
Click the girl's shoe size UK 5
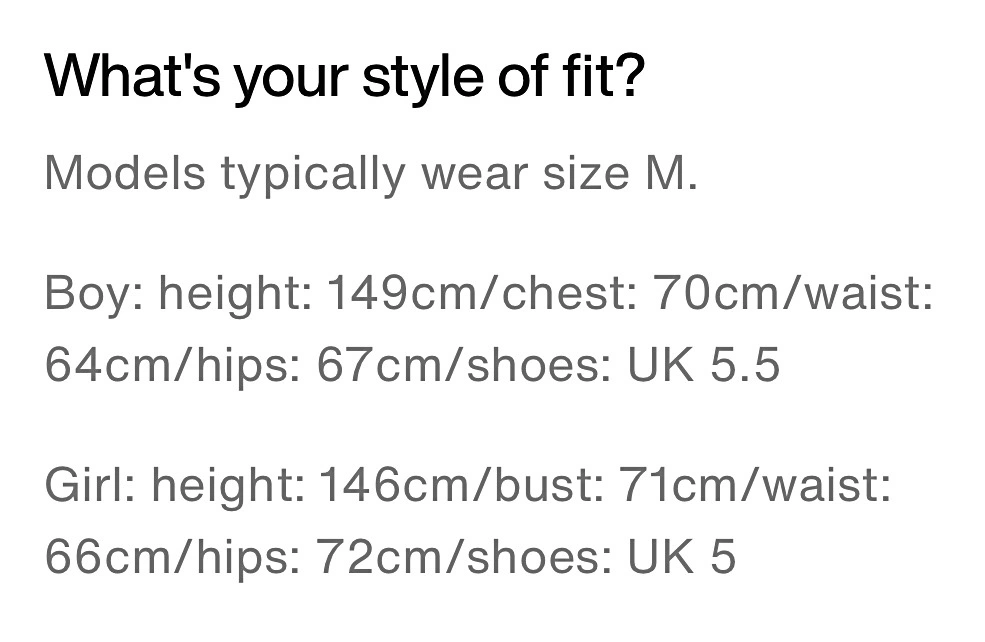point(682,557)
